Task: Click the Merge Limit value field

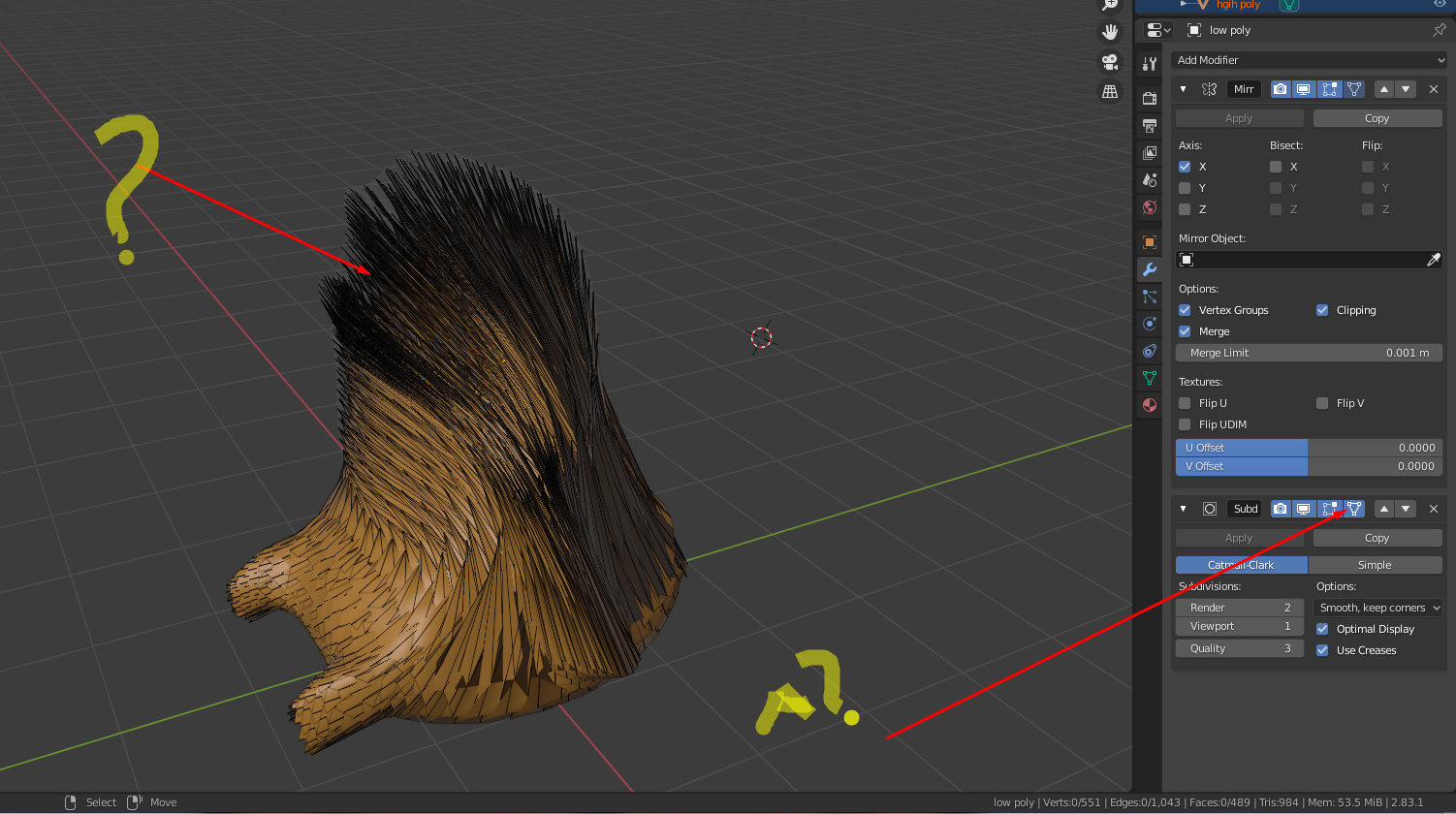Action: click(x=1309, y=353)
